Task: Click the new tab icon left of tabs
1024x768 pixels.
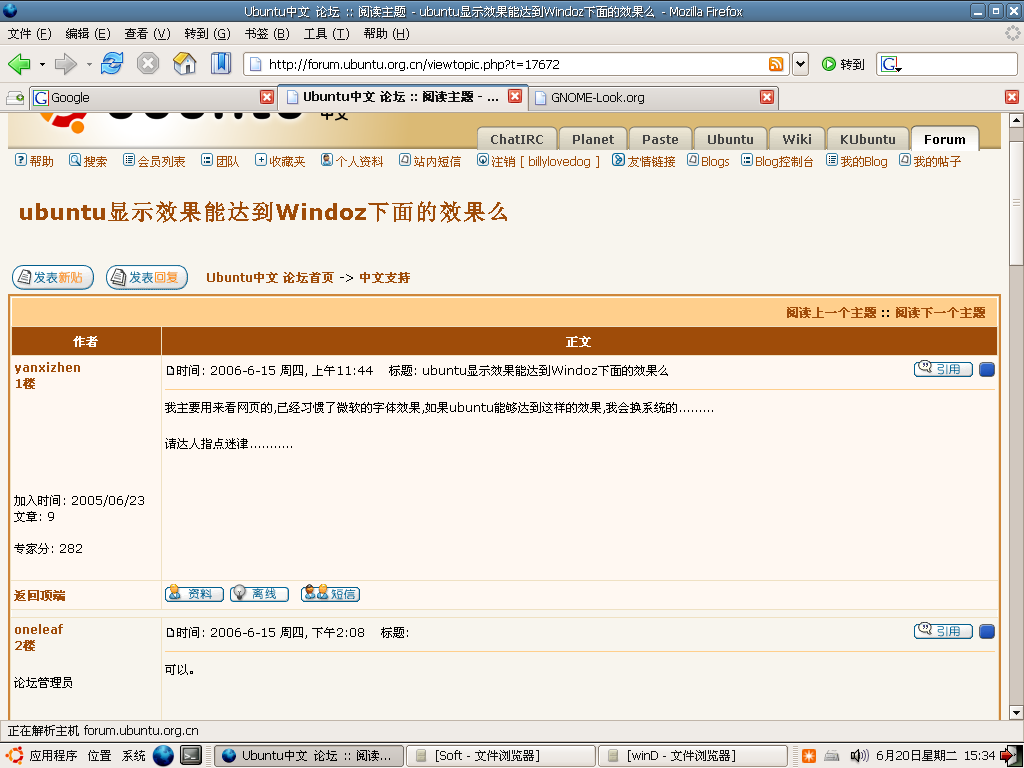Action: pos(15,98)
